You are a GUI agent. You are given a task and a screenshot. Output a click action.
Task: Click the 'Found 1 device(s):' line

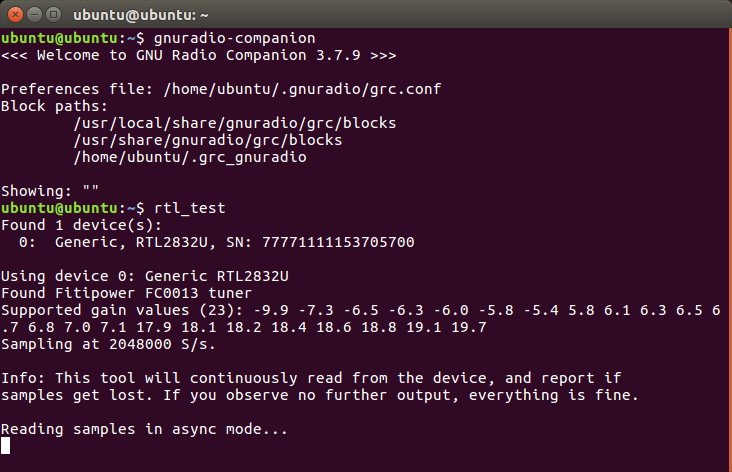82,225
